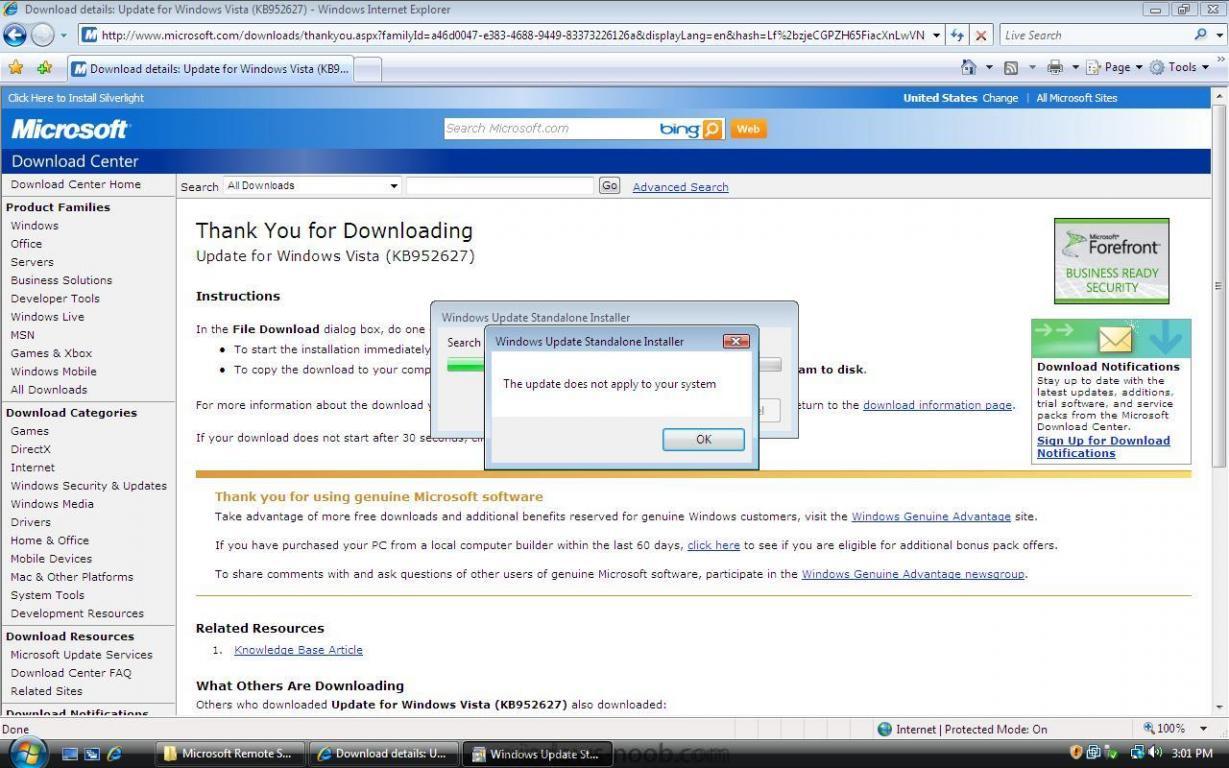
Task: Click Sign Up for Download Notifications link
Action: 1103,447
